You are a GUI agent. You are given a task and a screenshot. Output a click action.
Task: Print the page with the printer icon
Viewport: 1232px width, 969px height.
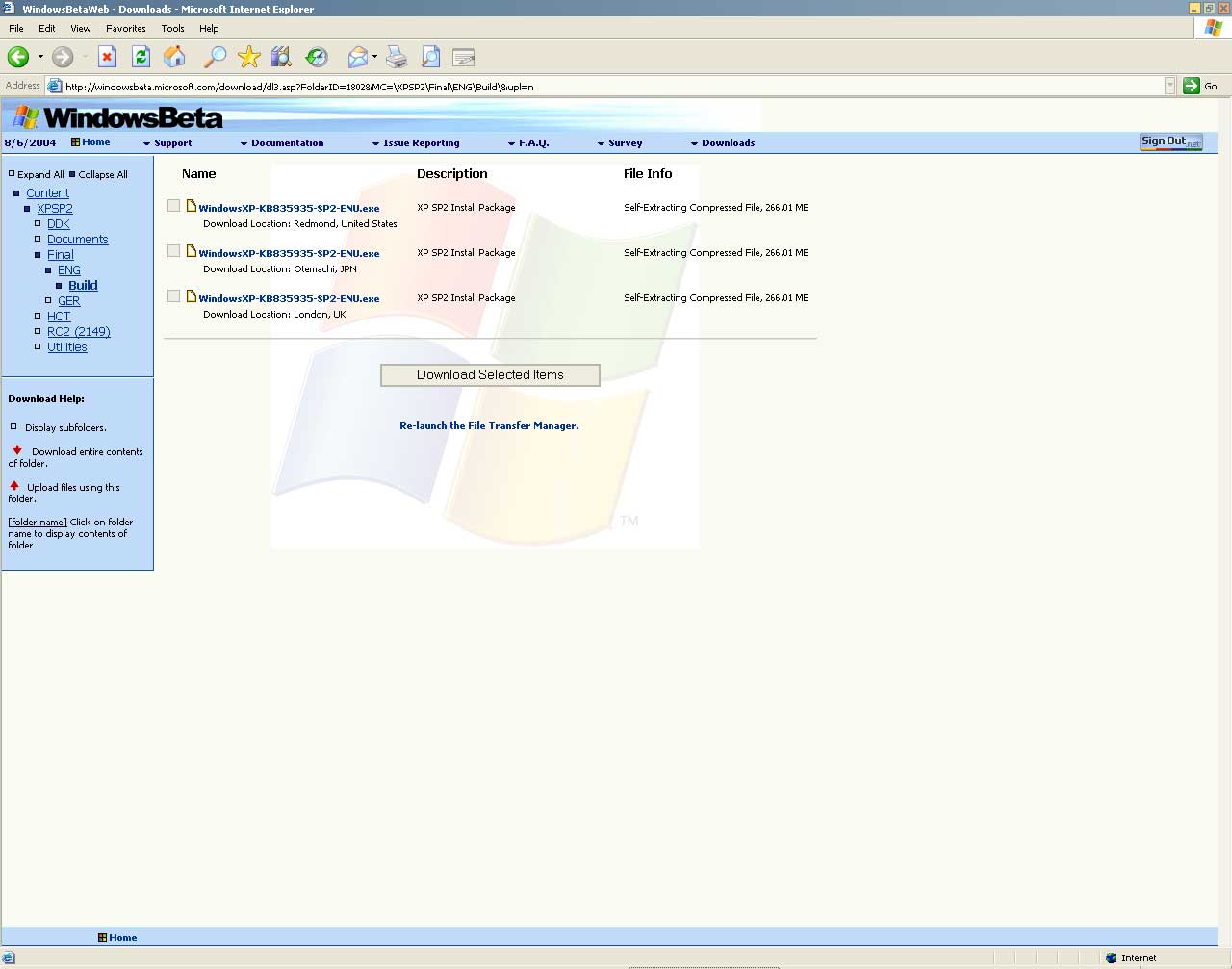coord(397,58)
